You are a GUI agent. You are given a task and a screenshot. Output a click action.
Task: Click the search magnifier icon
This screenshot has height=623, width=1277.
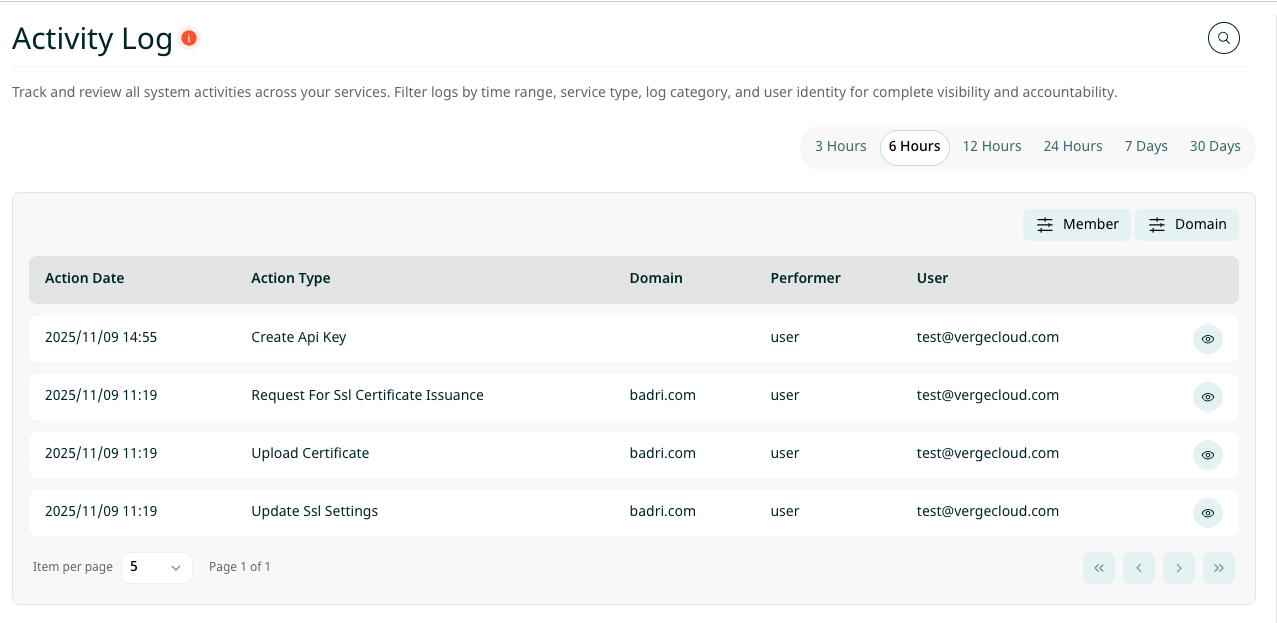coord(1223,39)
